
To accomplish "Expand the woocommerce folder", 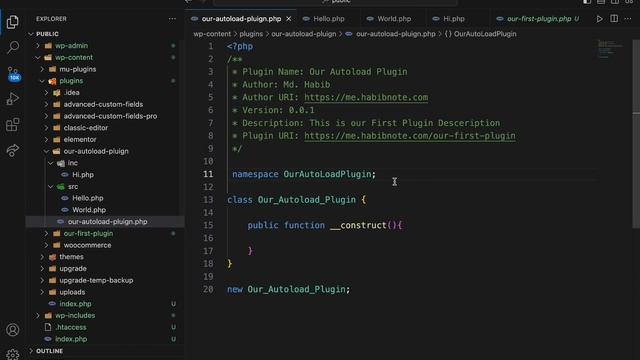I will (x=46, y=245).
